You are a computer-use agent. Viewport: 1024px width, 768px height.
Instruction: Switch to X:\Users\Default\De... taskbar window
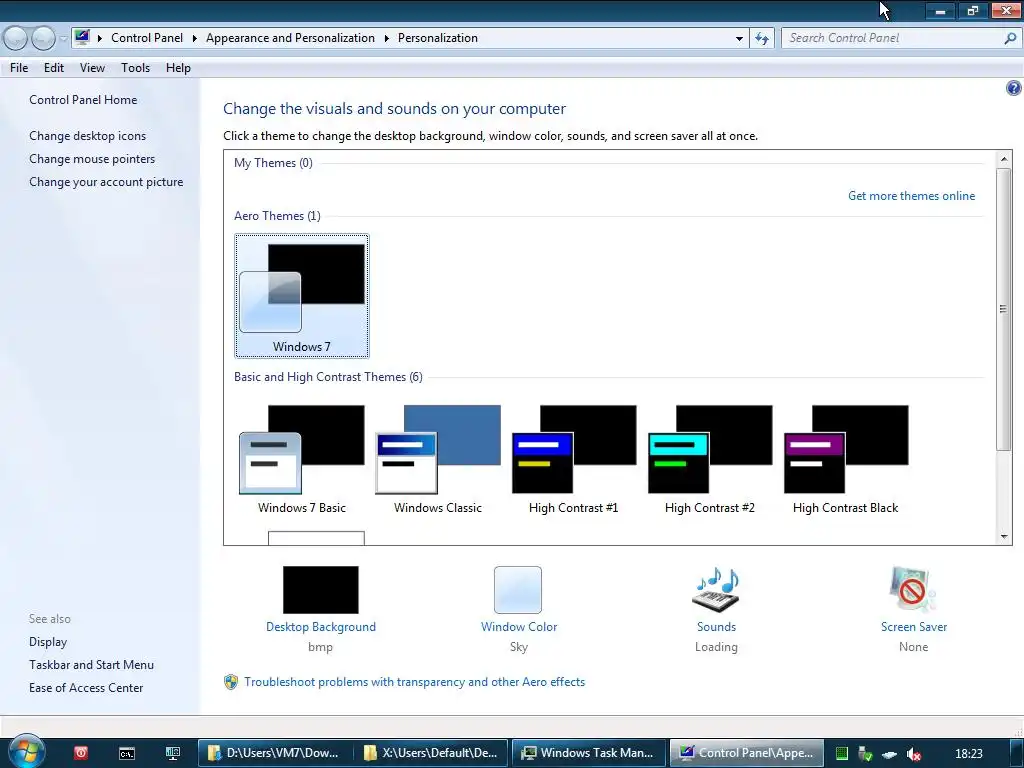click(432, 753)
